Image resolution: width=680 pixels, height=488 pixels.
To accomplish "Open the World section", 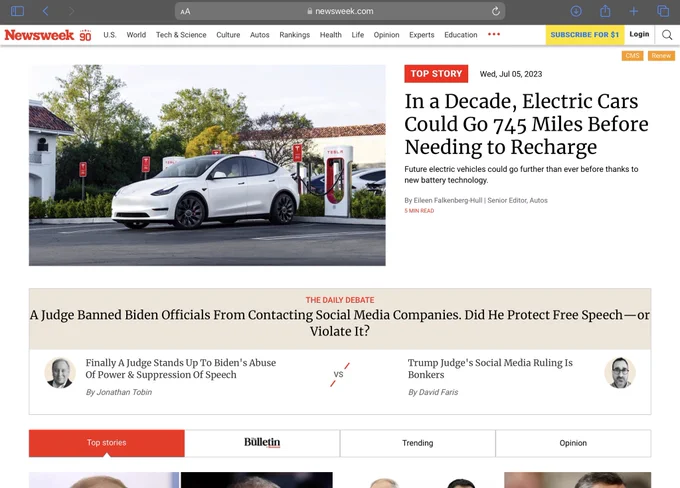I will (x=136, y=35).
